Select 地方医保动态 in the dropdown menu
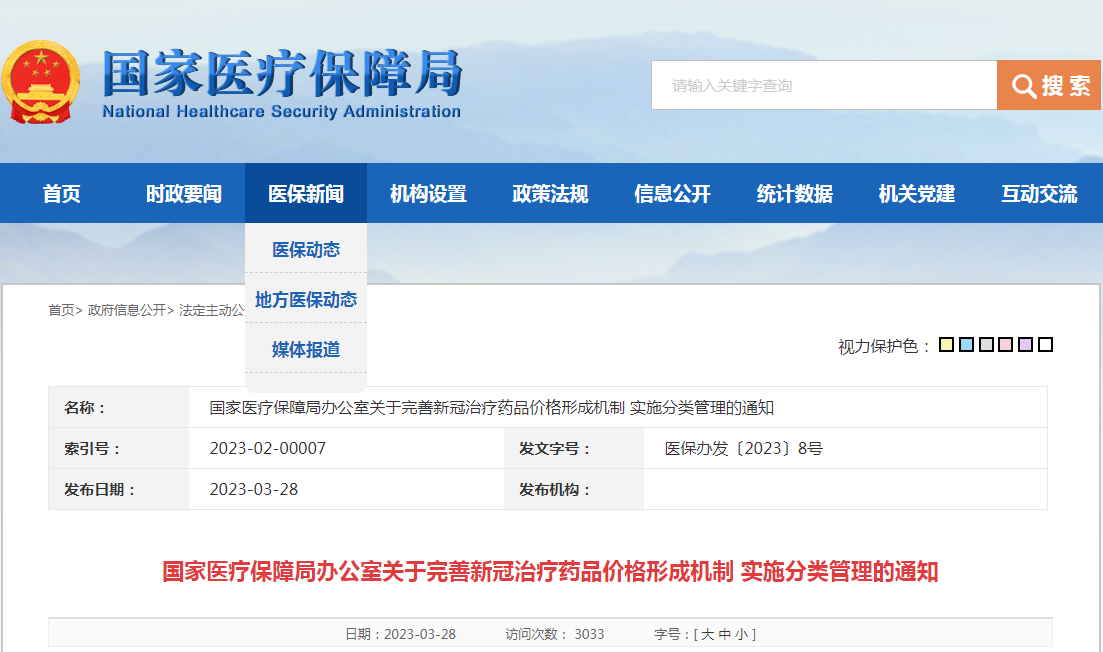The width and height of the screenshot is (1103, 652). coord(306,300)
